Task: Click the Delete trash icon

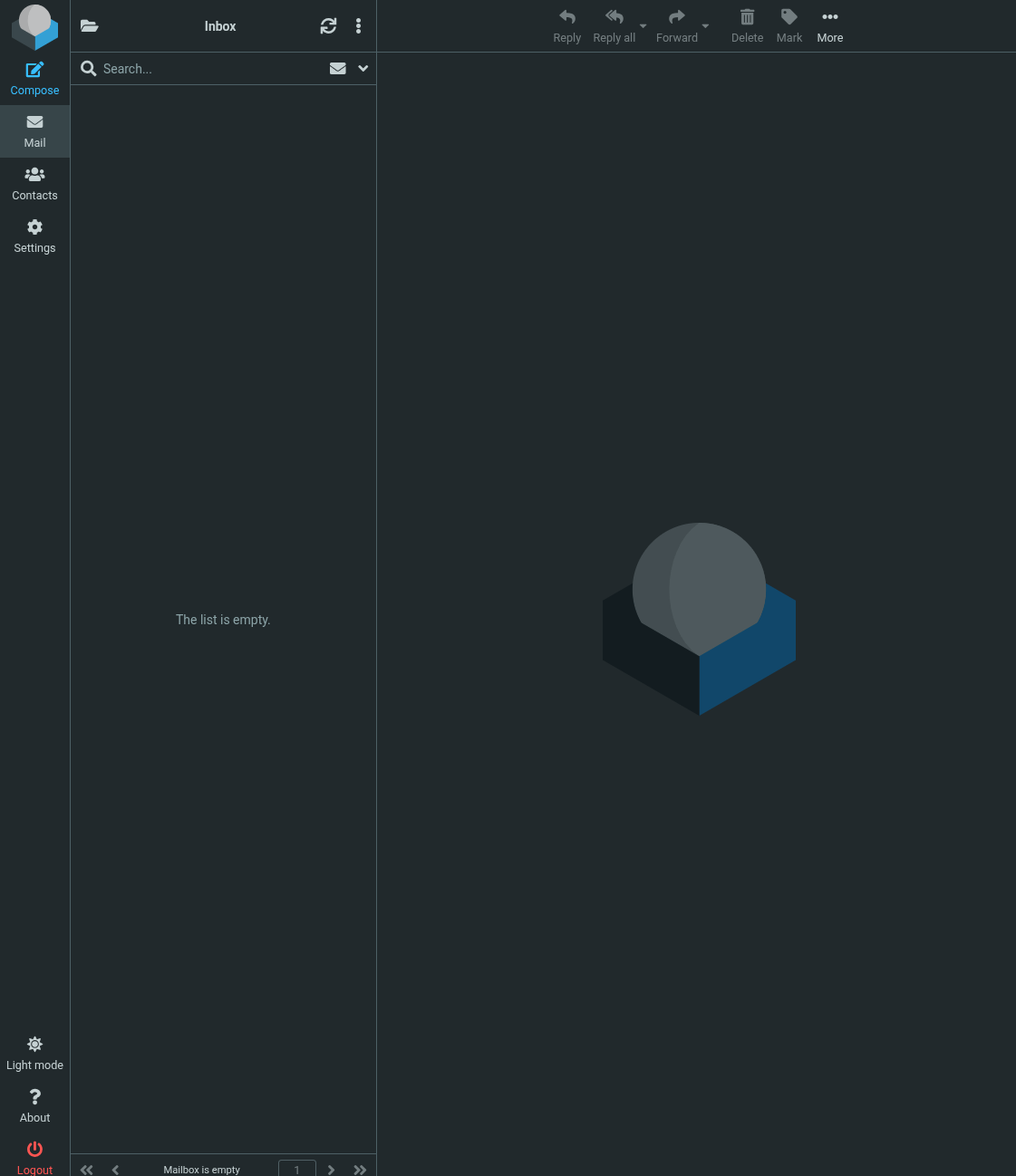Action: pos(747,18)
